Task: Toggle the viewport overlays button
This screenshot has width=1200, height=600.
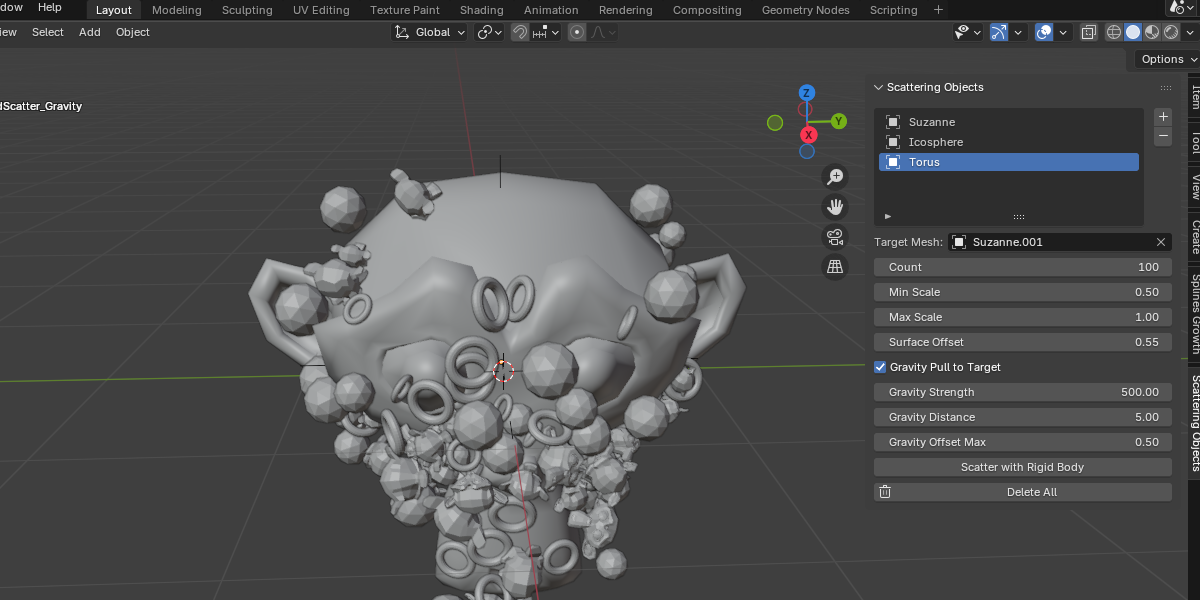Action: pos(1044,32)
